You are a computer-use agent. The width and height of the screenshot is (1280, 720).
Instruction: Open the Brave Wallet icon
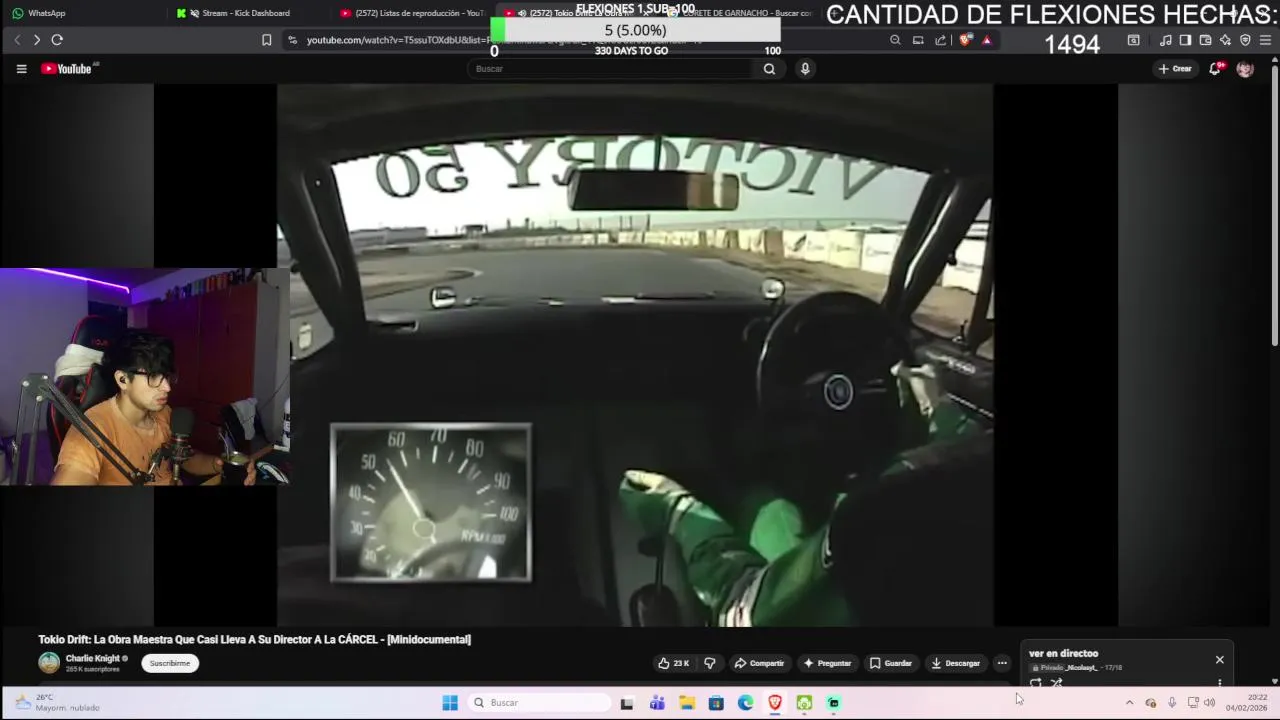[1205, 40]
